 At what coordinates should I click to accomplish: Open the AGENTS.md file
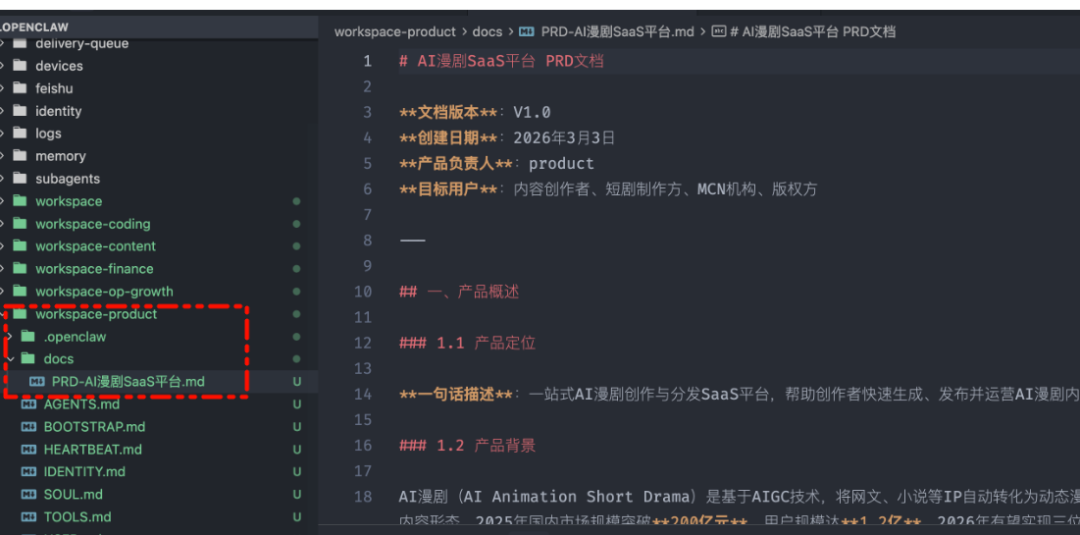(x=81, y=404)
